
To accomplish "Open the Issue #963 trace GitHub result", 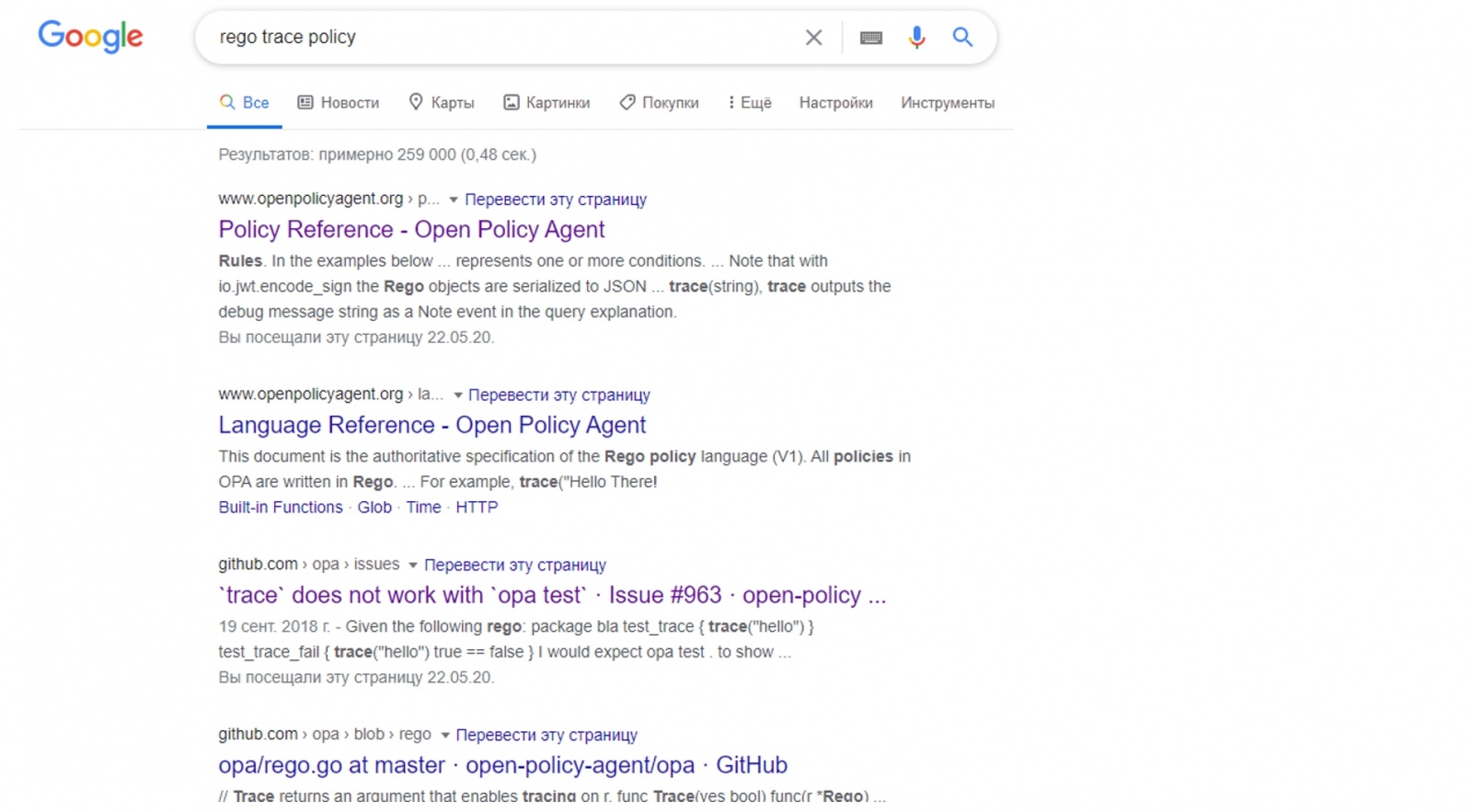I will click(x=553, y=596).
